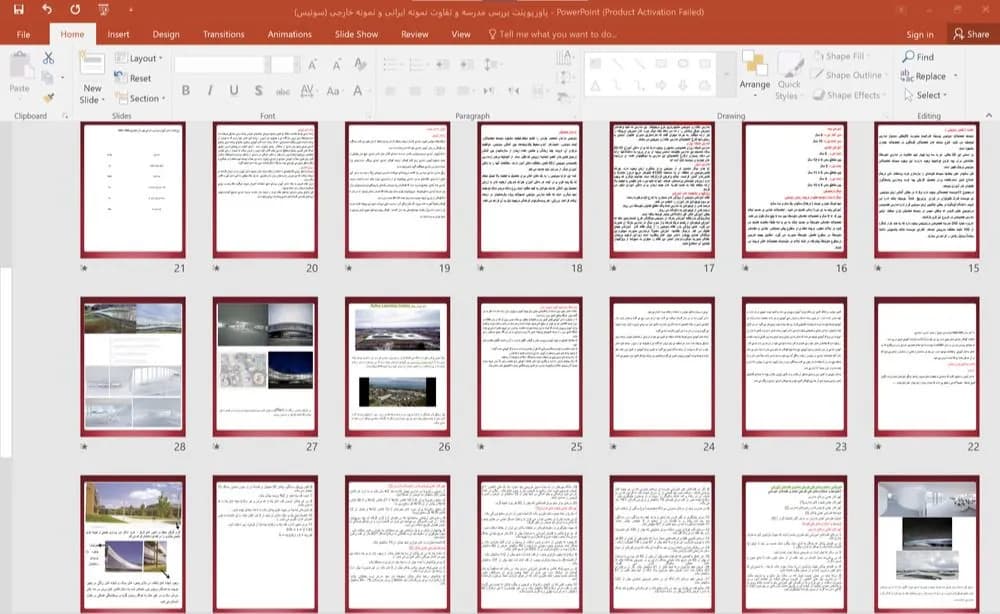This screenshot has width=1000, height=614.
Task: Copy selection using the Copy icon
Action: [47, 78]
